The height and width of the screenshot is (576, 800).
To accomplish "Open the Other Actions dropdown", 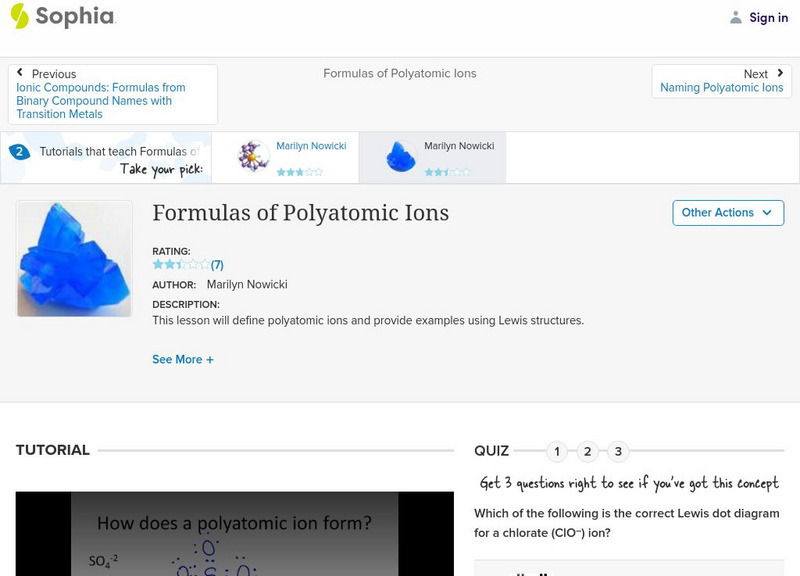I will [x=728, y=213].
